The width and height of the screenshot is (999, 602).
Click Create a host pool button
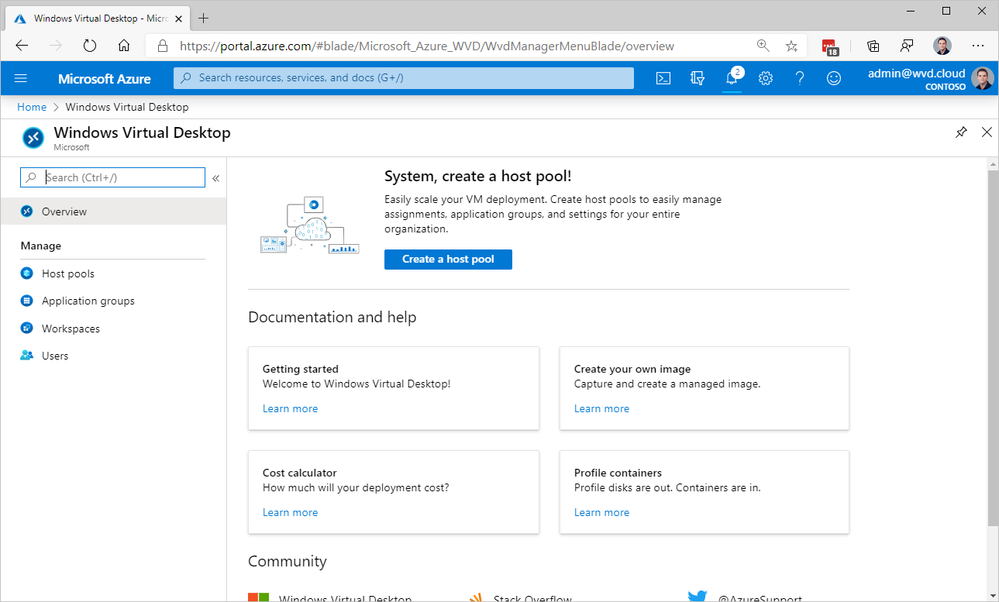pyautogui.click(x=448, y=259)
